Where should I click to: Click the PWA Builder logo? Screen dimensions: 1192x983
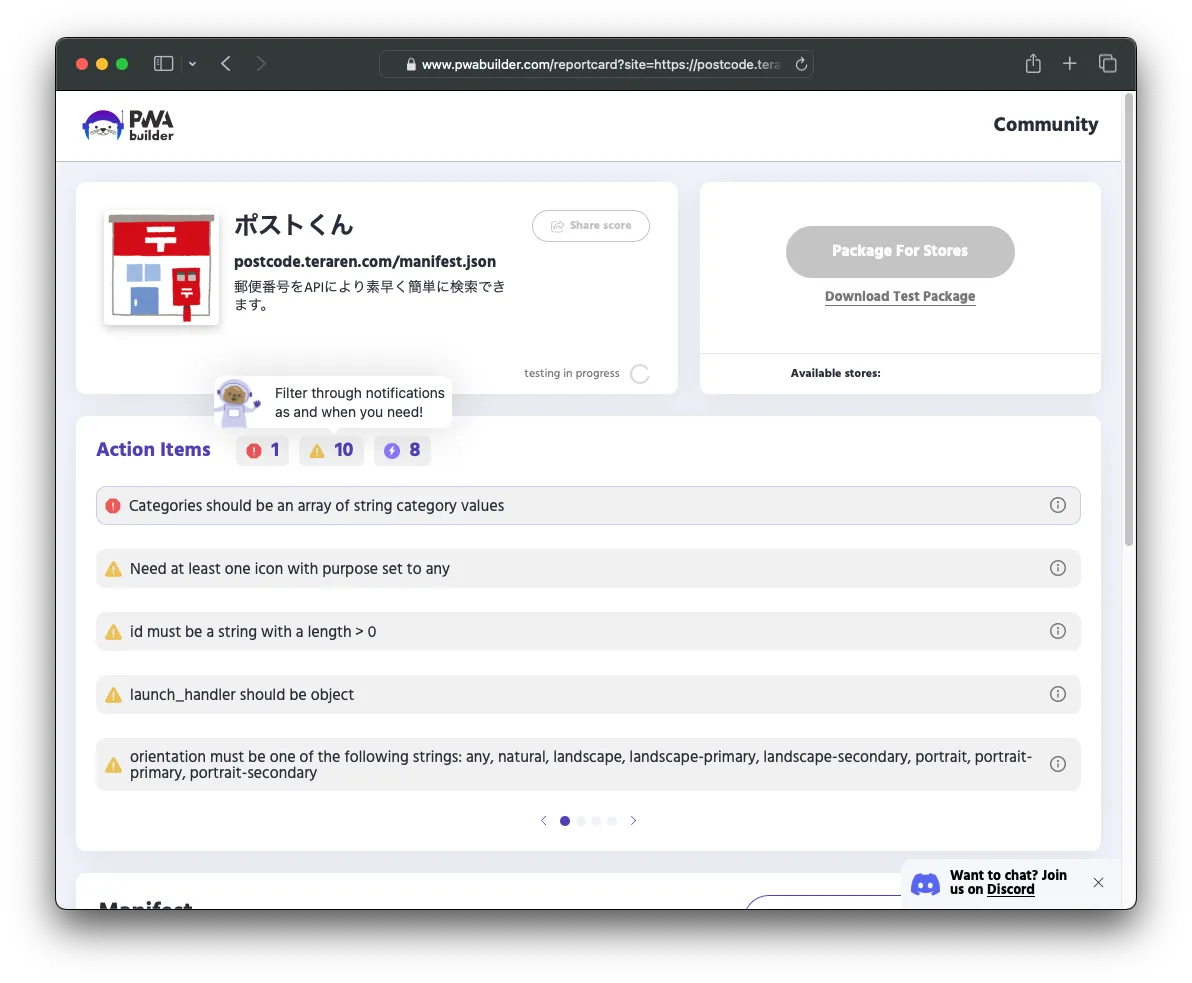tap(128, 125)
